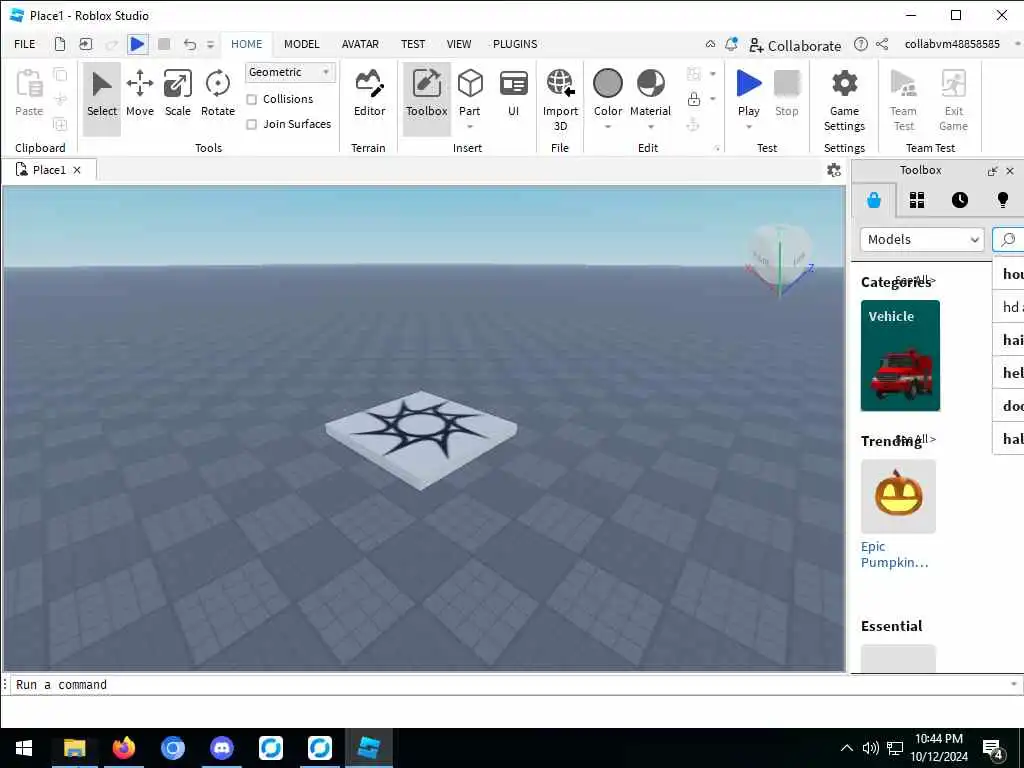Click the Epic Pumpkin thumbnail
1024x768 pixels.
pos(898,496)
